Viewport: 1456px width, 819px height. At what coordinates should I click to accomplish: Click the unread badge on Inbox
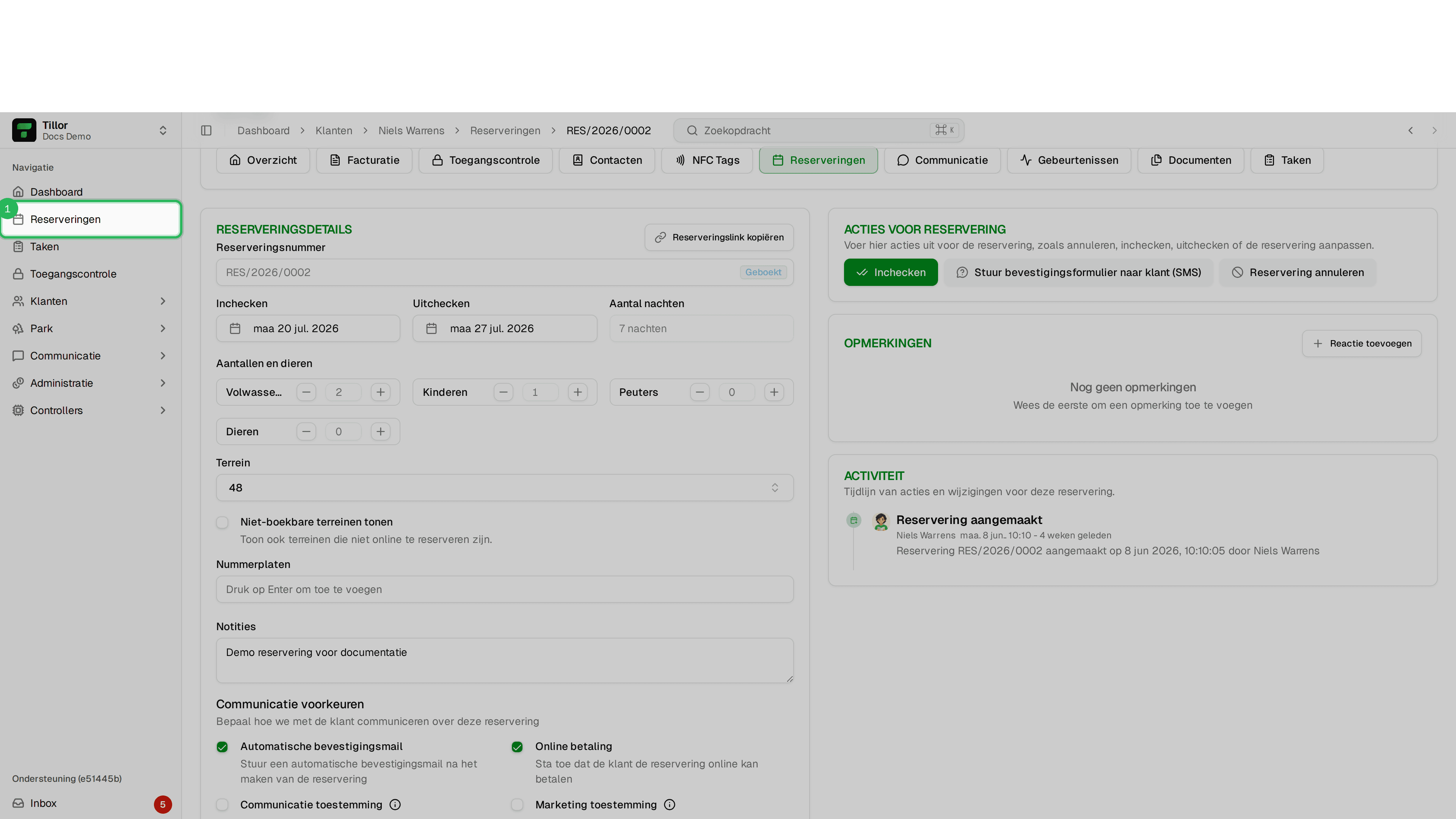[x=163, y=804]
